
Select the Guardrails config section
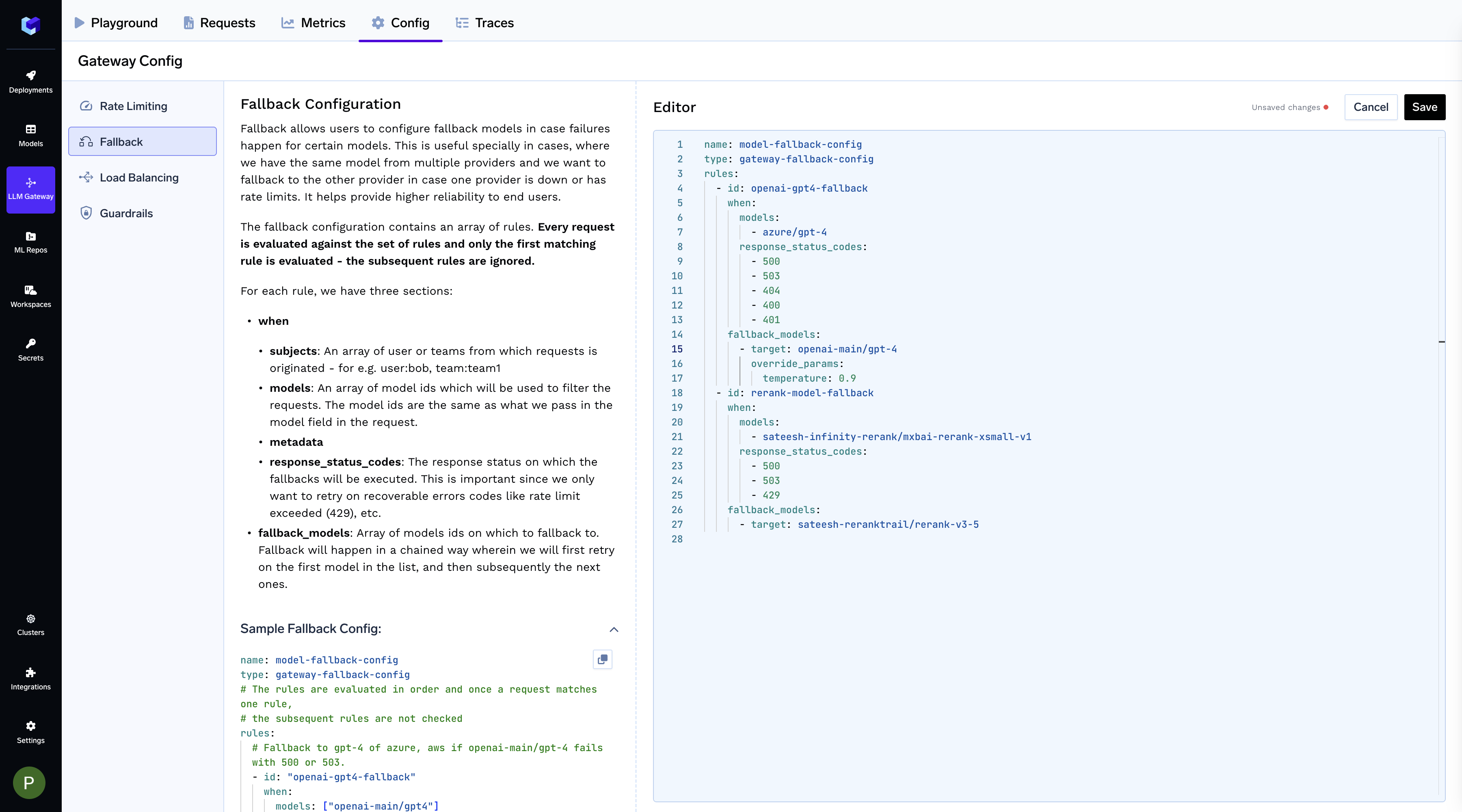126,214
